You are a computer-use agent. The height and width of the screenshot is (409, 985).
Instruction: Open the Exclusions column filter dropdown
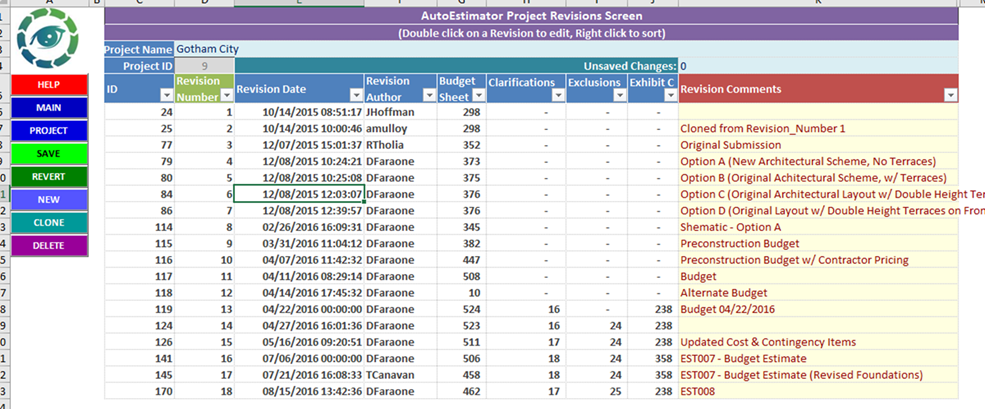click(619, 95)
